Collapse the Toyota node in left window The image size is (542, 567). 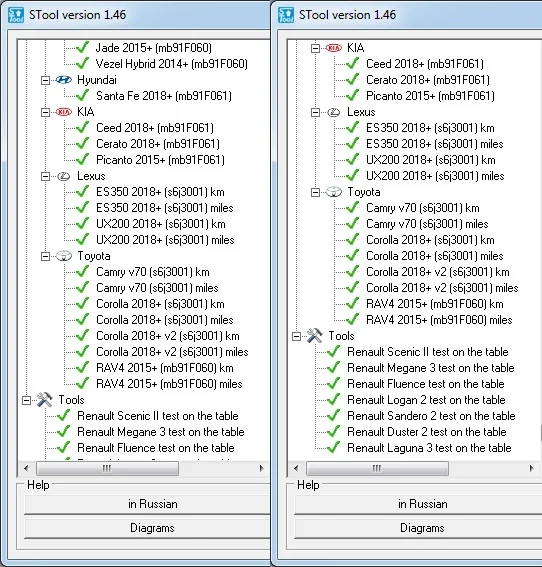pos(45,256)
